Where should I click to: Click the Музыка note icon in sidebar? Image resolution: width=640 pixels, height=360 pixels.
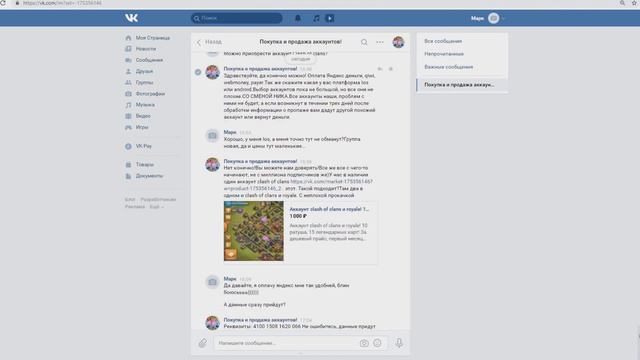(128, 105)
